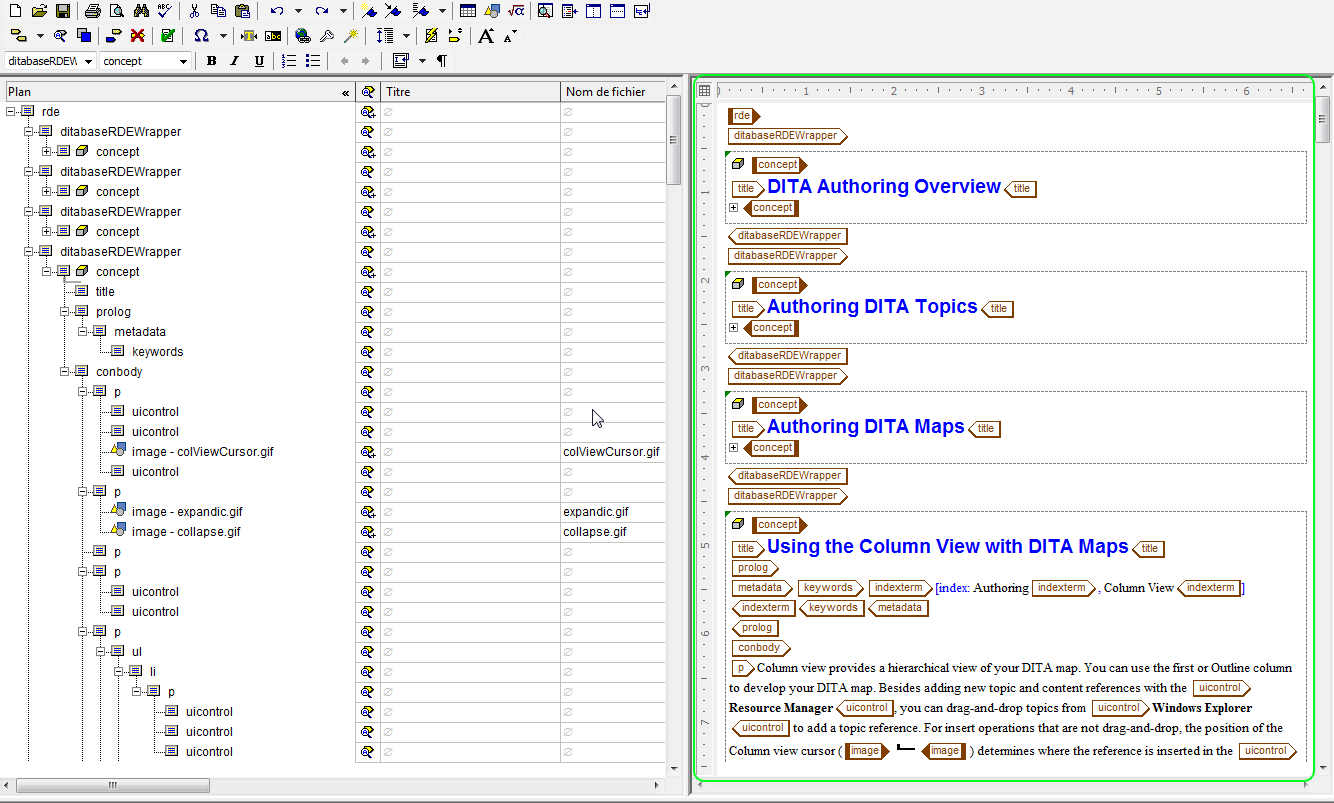Select image - expandic.gif tree item
This screenshot has height=803, width=1334.
click(x=186, y=511)
